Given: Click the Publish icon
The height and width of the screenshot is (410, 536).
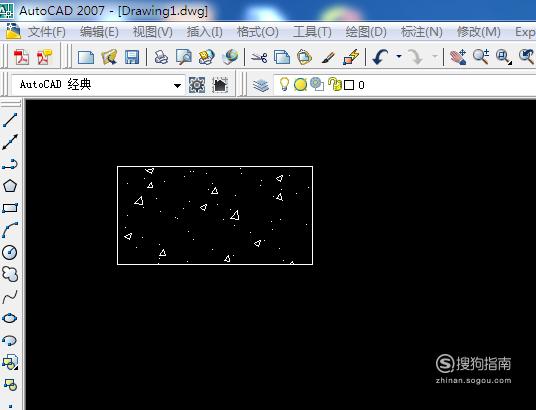Looking at the screenshot, I should [206, 57].
